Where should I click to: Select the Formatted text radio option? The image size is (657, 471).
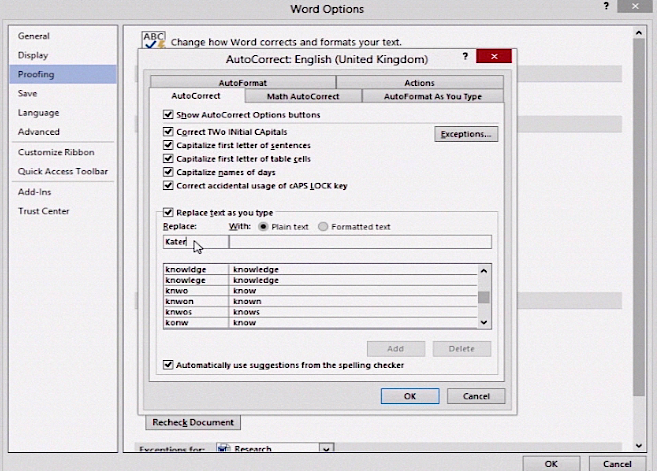(x=323, y=227)
